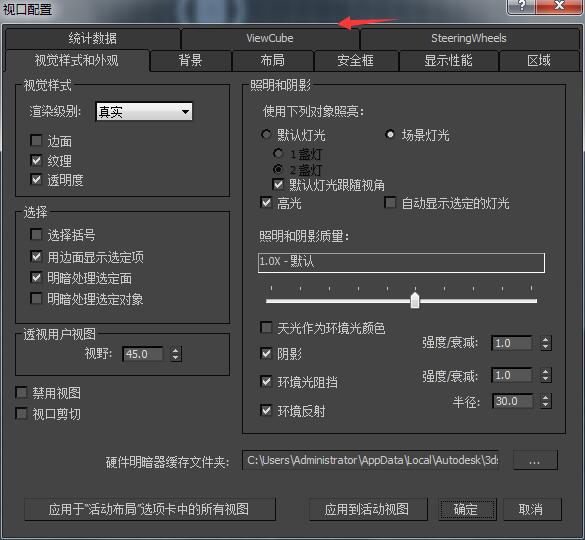Click 应用于"活动布局"选项卡中的所有视图 button

[150, 509]
